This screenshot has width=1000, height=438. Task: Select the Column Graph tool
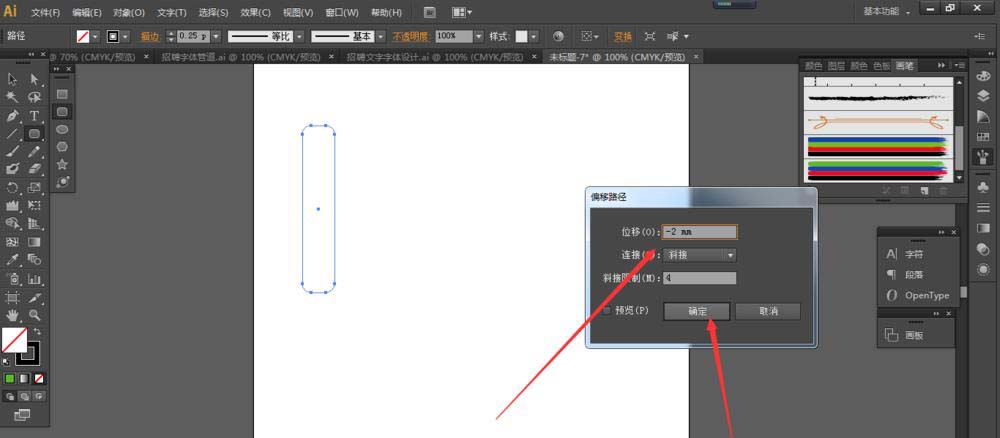[34, 279]
